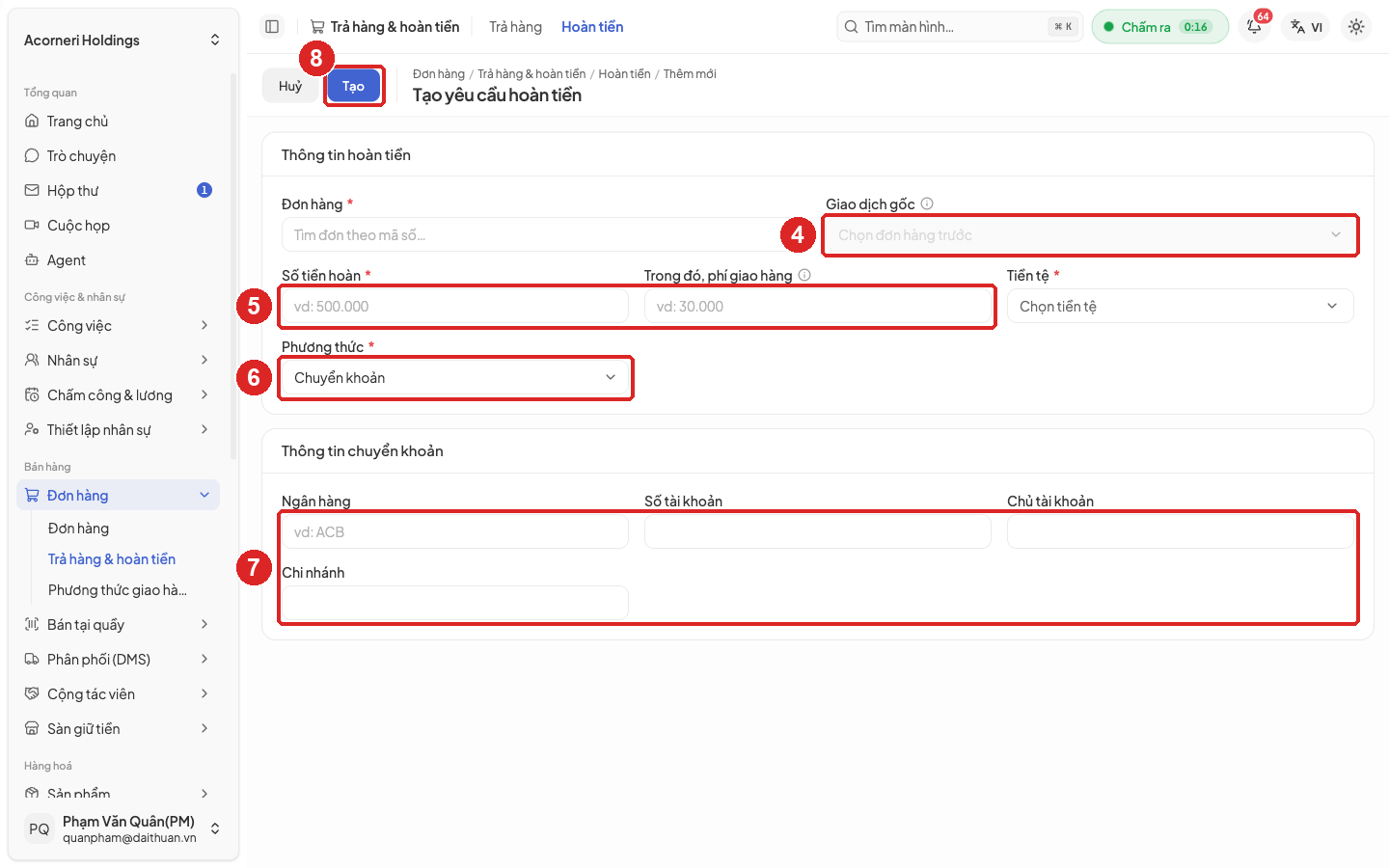Switch to the Trả hàng tab
1389x868 pixels.
coord(515,27)
